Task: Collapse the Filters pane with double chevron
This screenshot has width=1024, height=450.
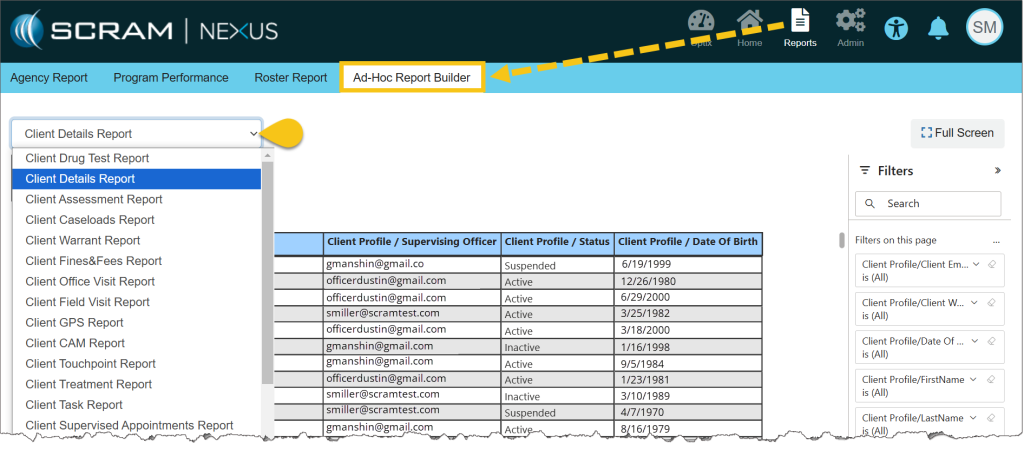Action: (x=997, y=171)
